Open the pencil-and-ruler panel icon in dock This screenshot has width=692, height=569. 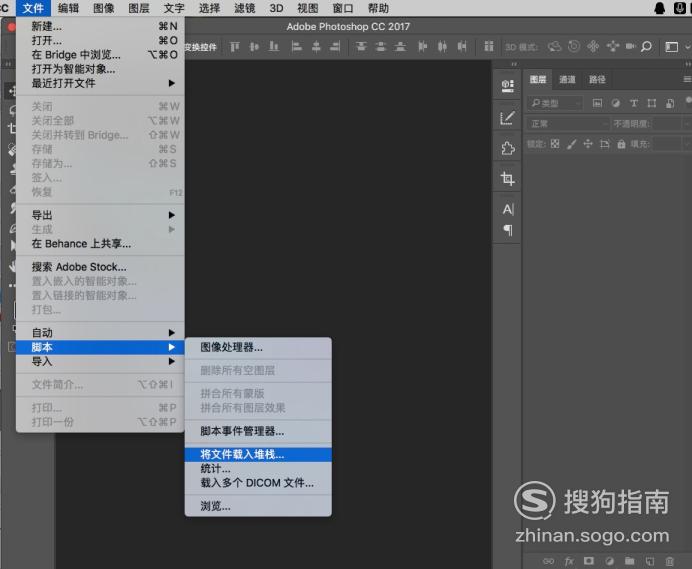point(508,118)
